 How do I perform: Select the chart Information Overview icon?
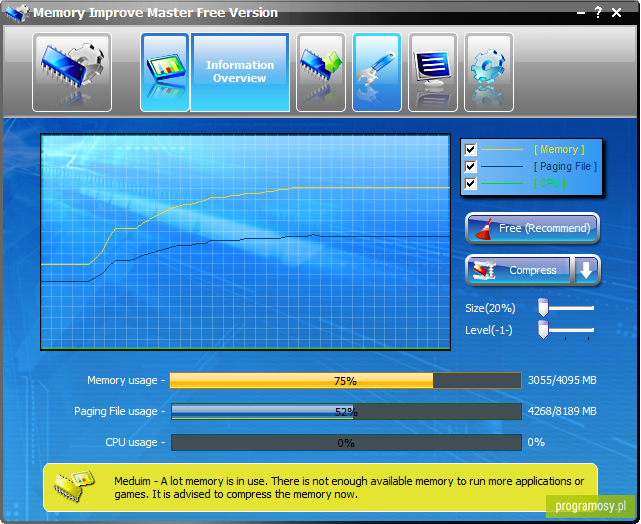tap(165, 72)
